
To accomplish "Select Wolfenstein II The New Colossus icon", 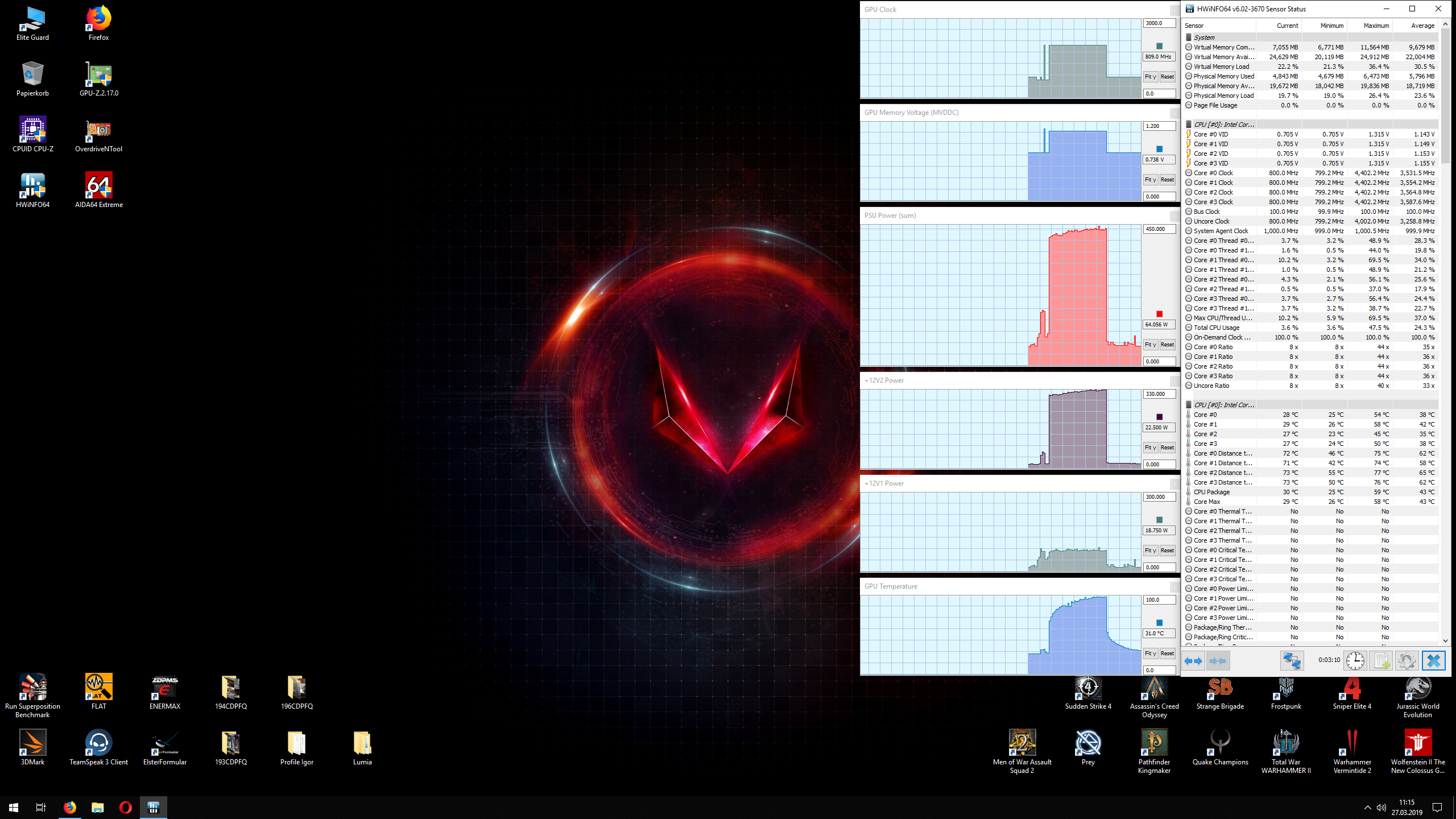I will 1418,752.
